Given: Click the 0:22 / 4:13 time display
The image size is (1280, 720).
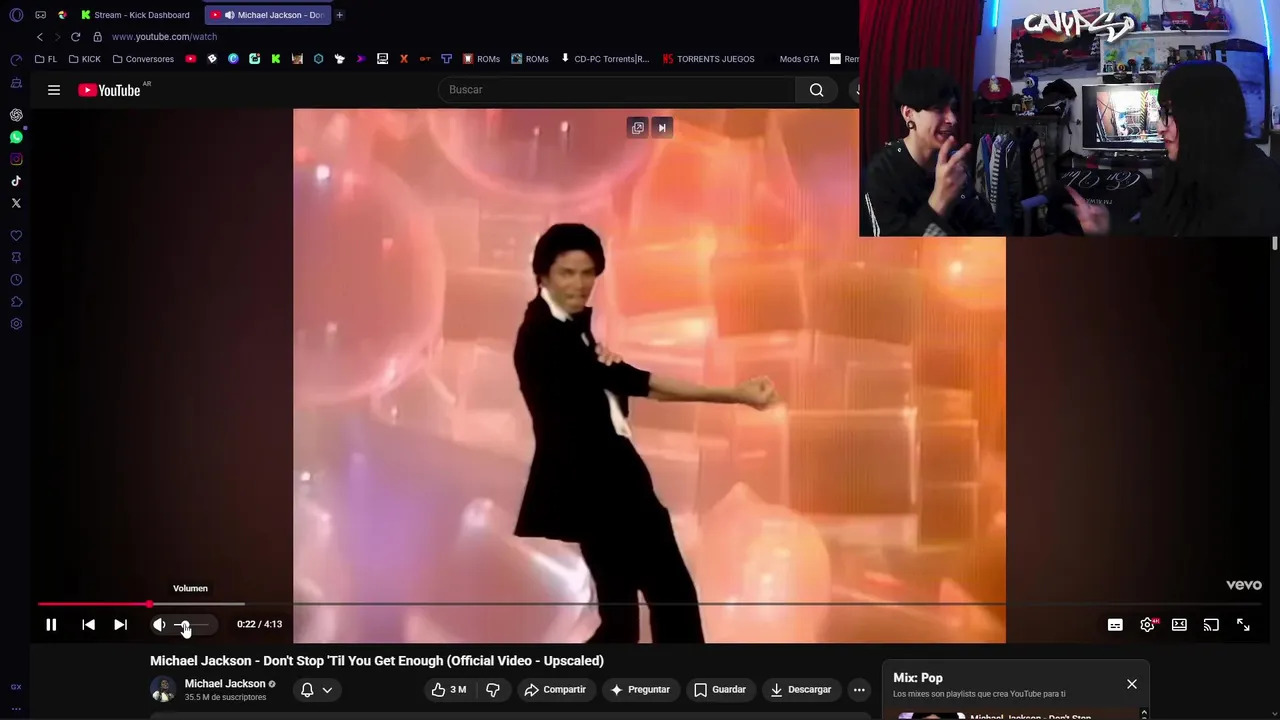Looking at the screenshot, I should click(259, 624).
